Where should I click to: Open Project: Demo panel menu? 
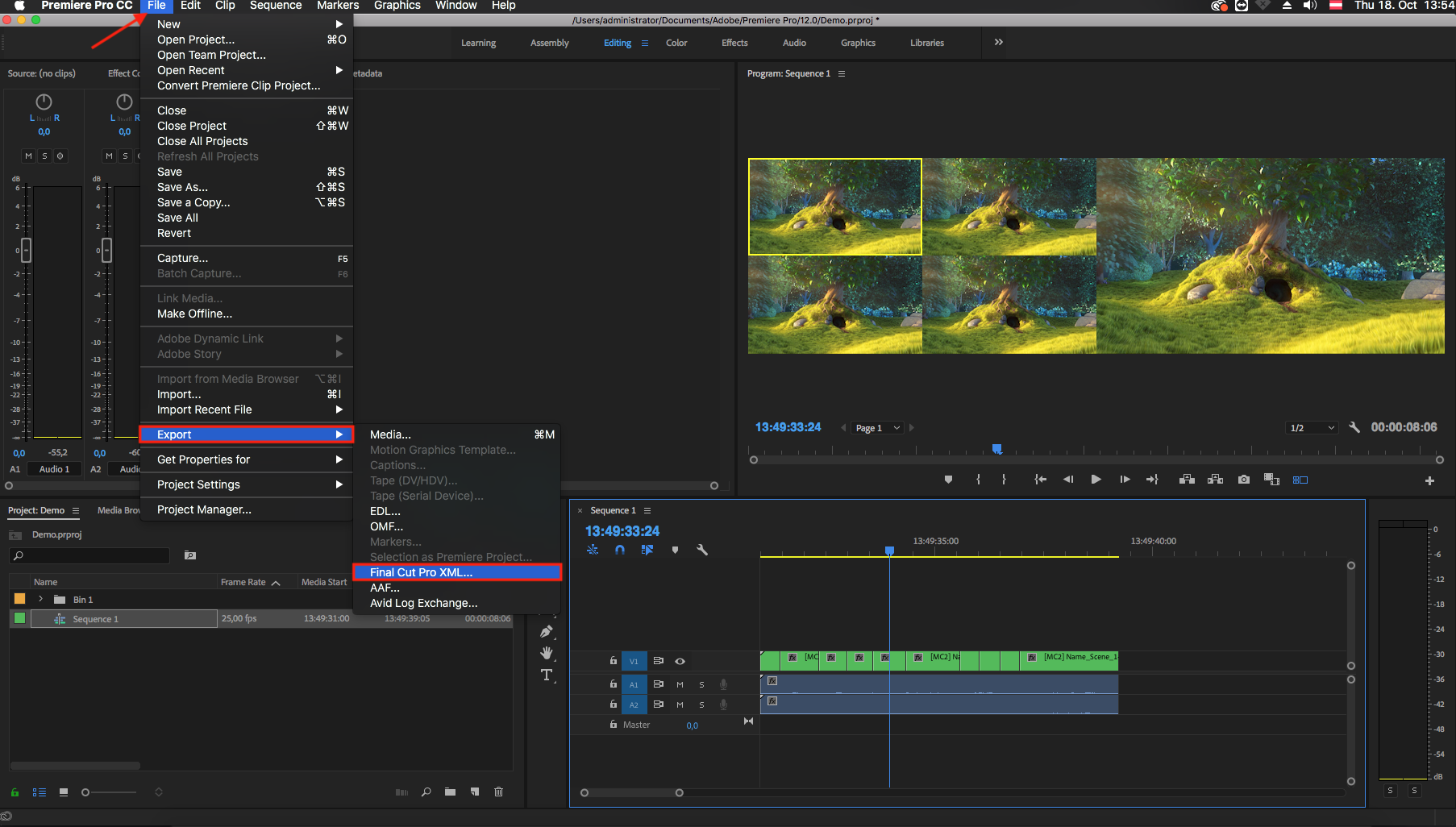click(x=76, y=510)
